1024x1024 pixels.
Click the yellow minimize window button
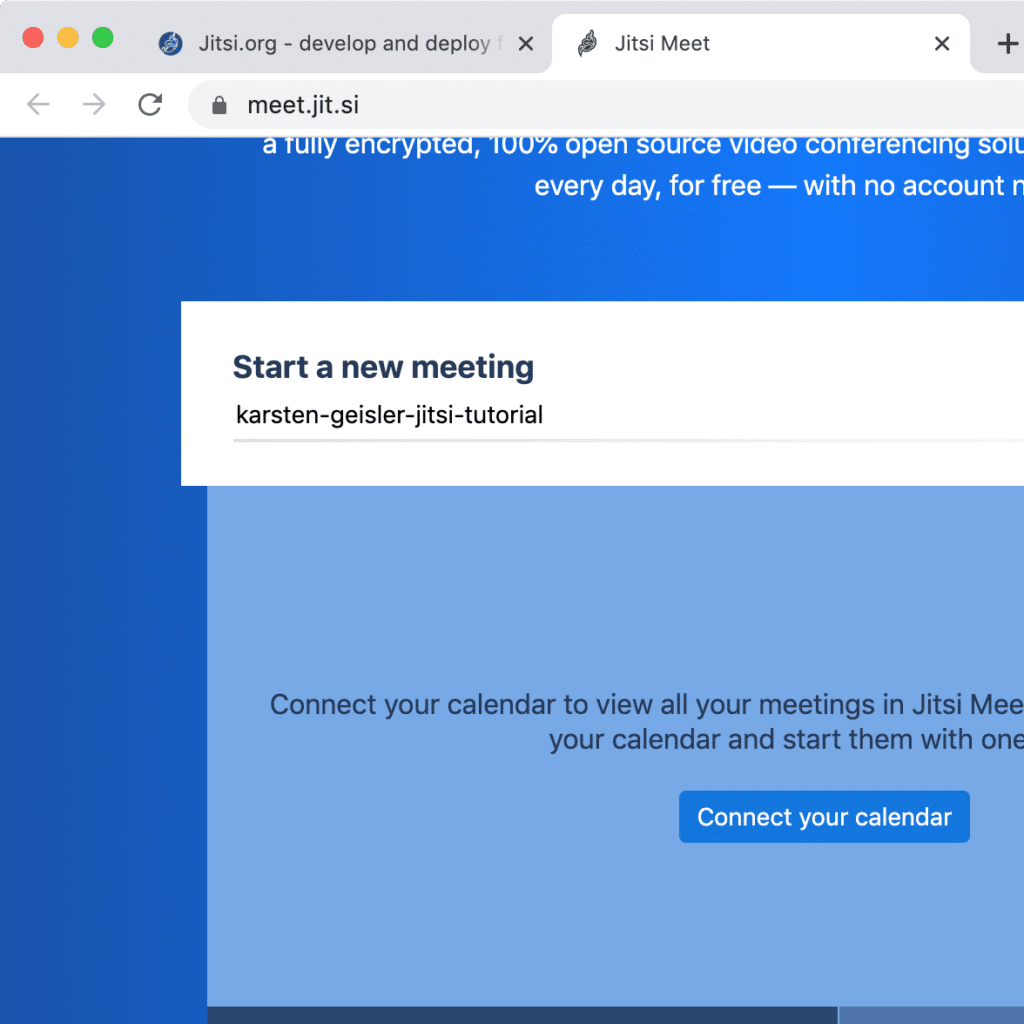tap(68, 38)
